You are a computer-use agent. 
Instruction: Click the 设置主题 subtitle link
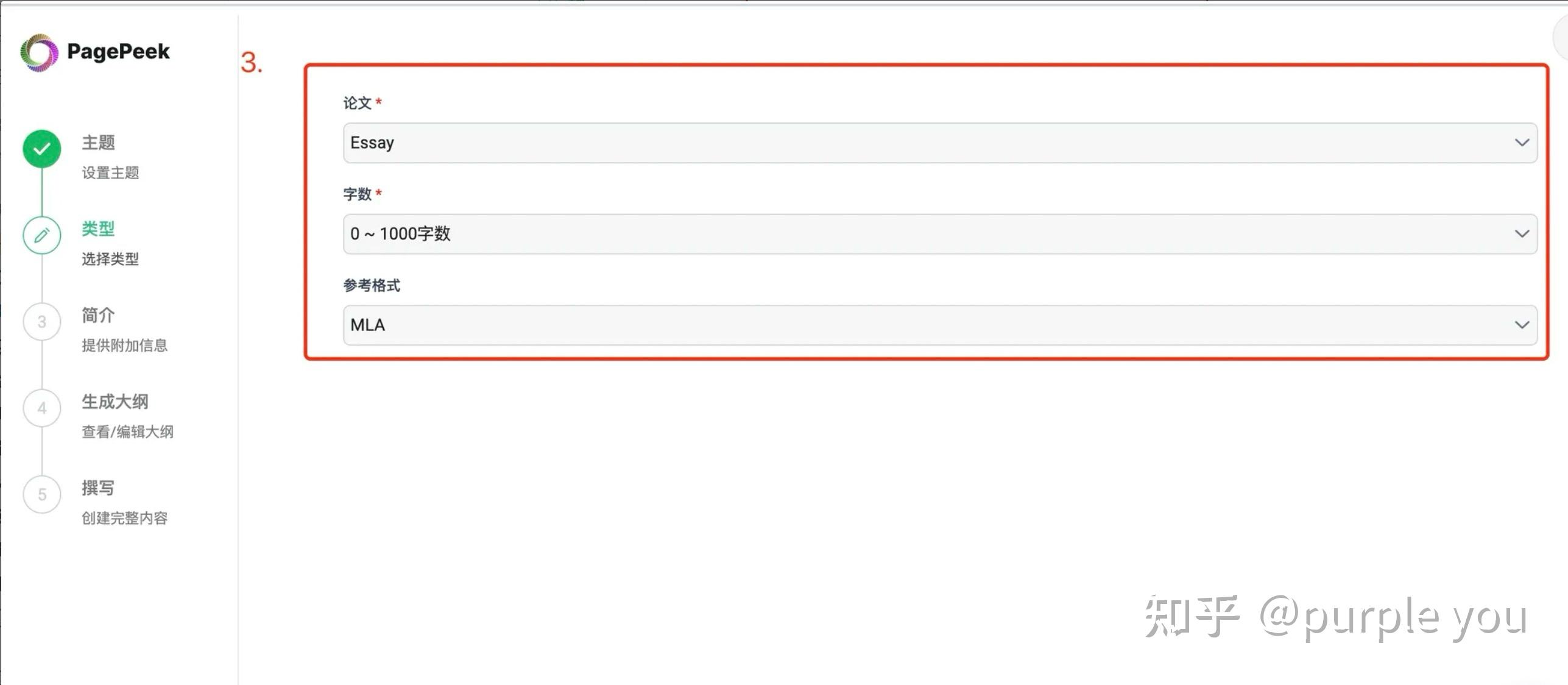point(110,173)
